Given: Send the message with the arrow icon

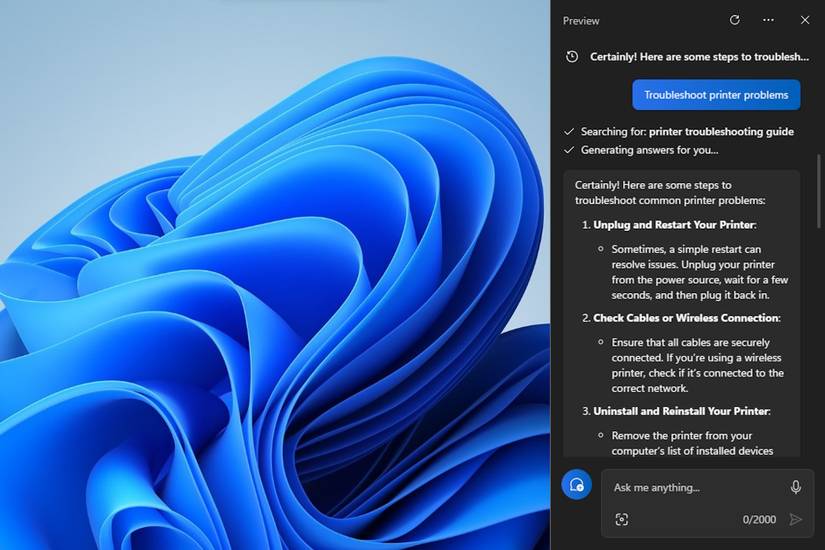Looking at the screenshot, I should pos(796,519).
